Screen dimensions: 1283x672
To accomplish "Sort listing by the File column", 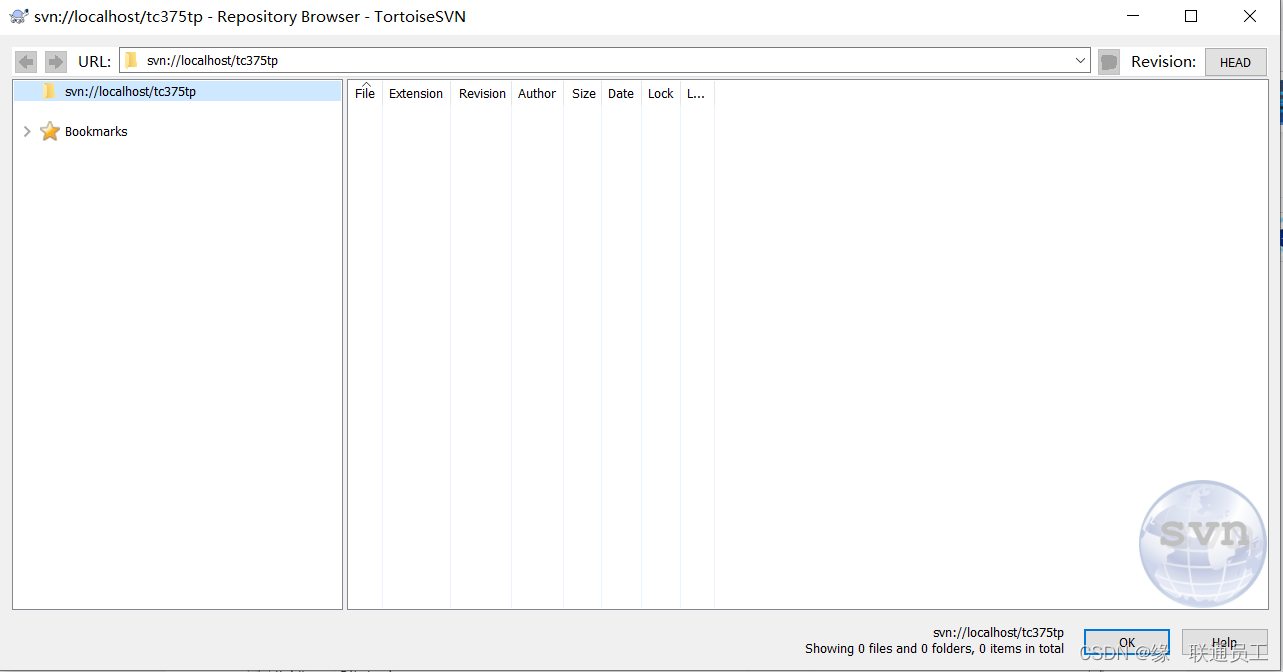I will [364, 93].
